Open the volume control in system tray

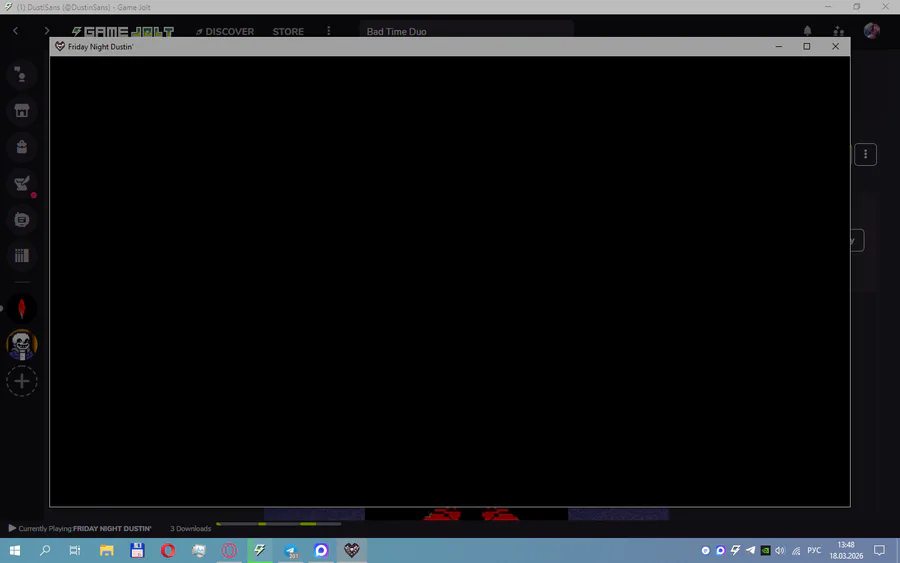780,550
